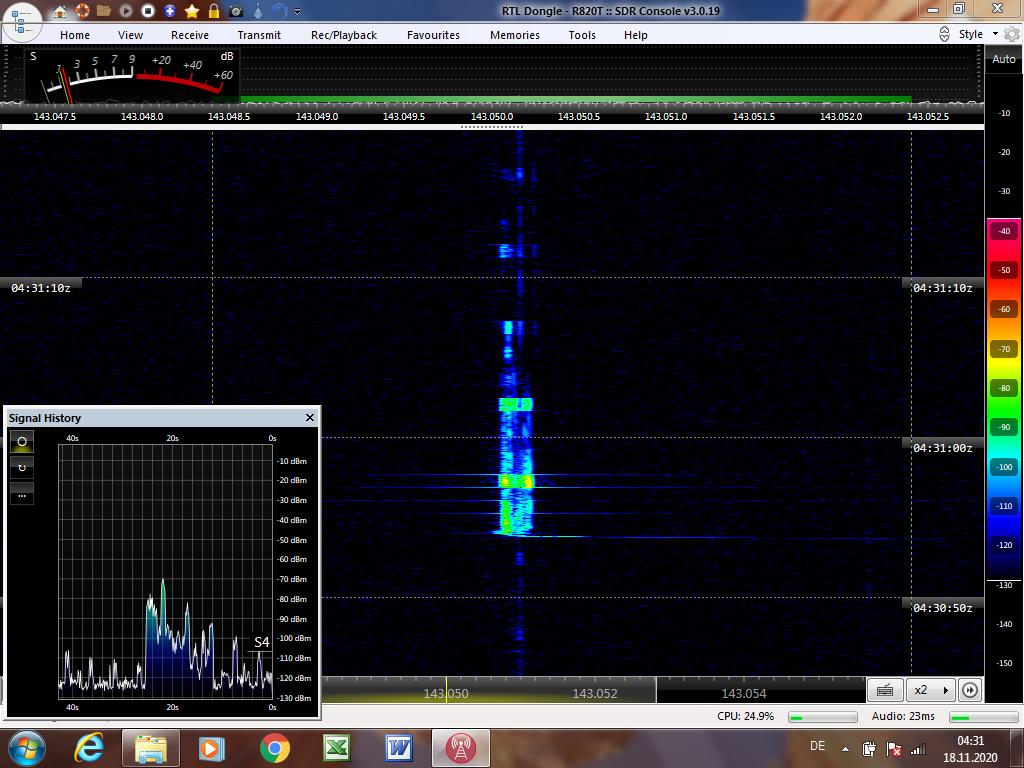The height and width of the screenshot is (768, 1024).
Task: Open the Favourites ribbon tab
Action: (434, 35)
